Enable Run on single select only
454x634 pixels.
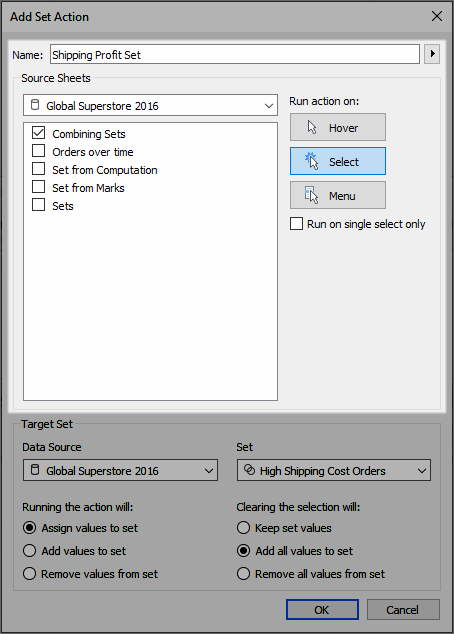(x=296, y=224)
